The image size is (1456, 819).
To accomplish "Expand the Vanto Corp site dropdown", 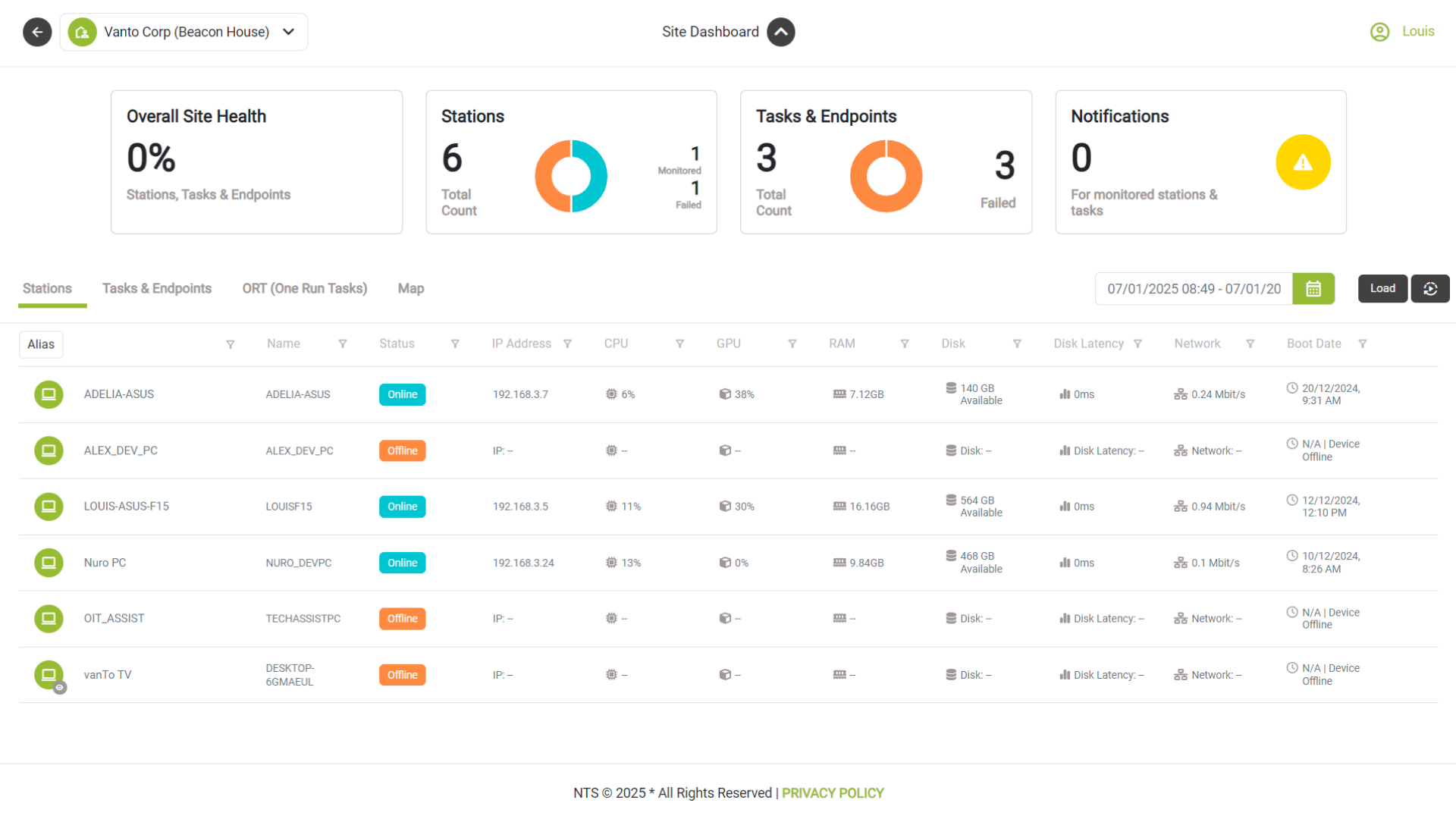I will click(x=288, y=32).
